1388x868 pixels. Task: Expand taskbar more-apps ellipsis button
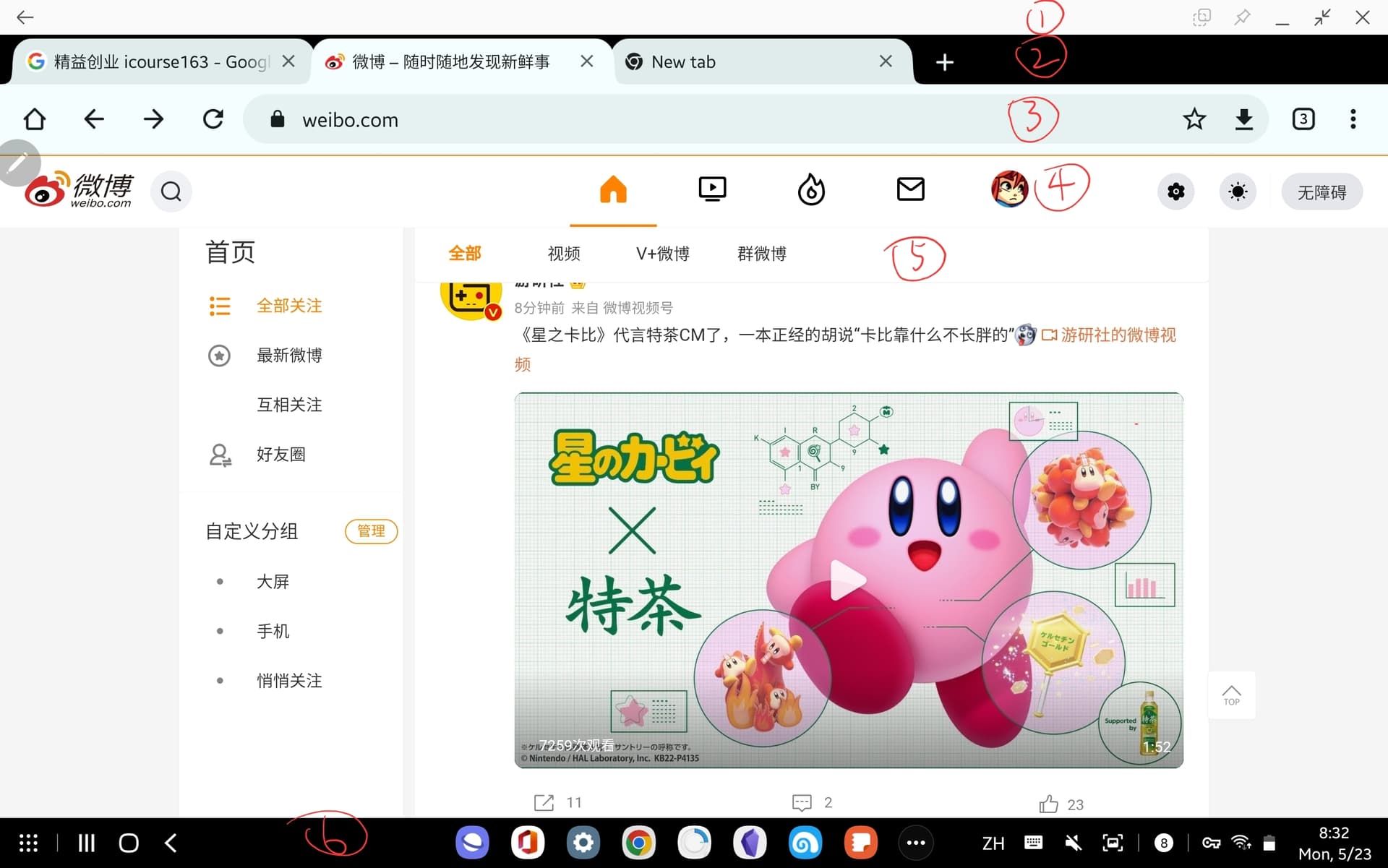click(915, 843)
